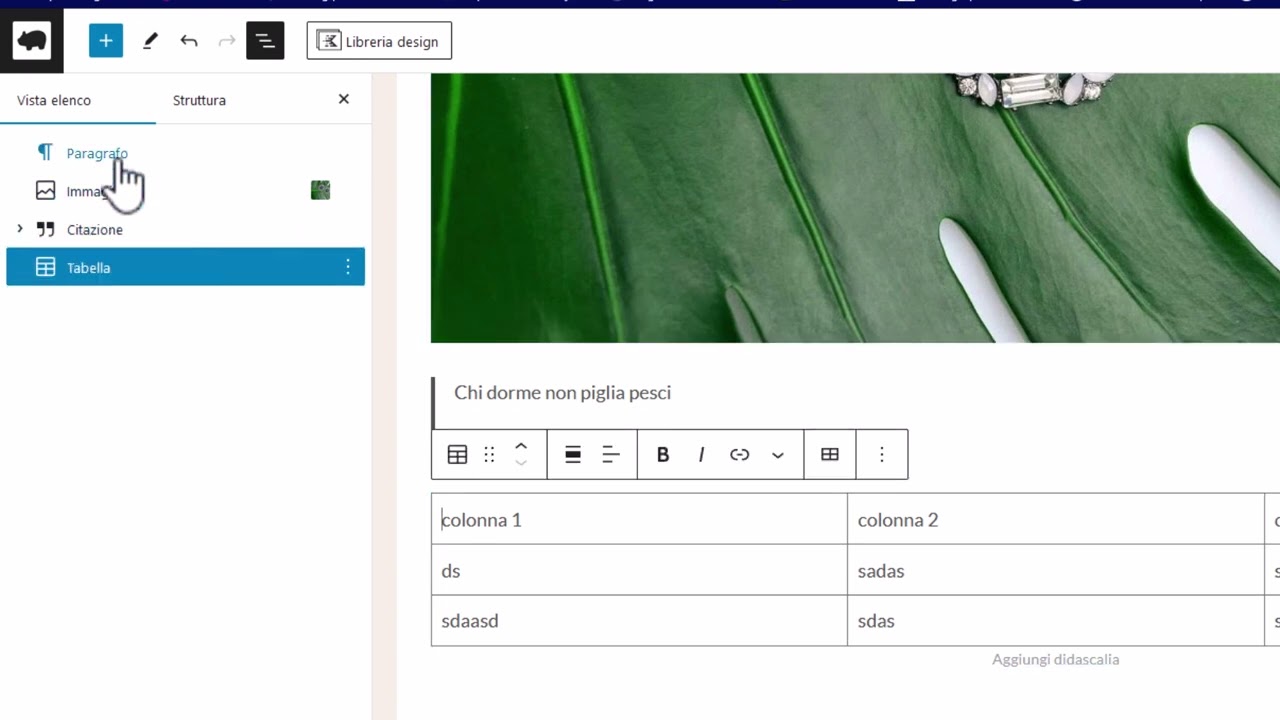Switch to the Struttura tab

point(199,100)
